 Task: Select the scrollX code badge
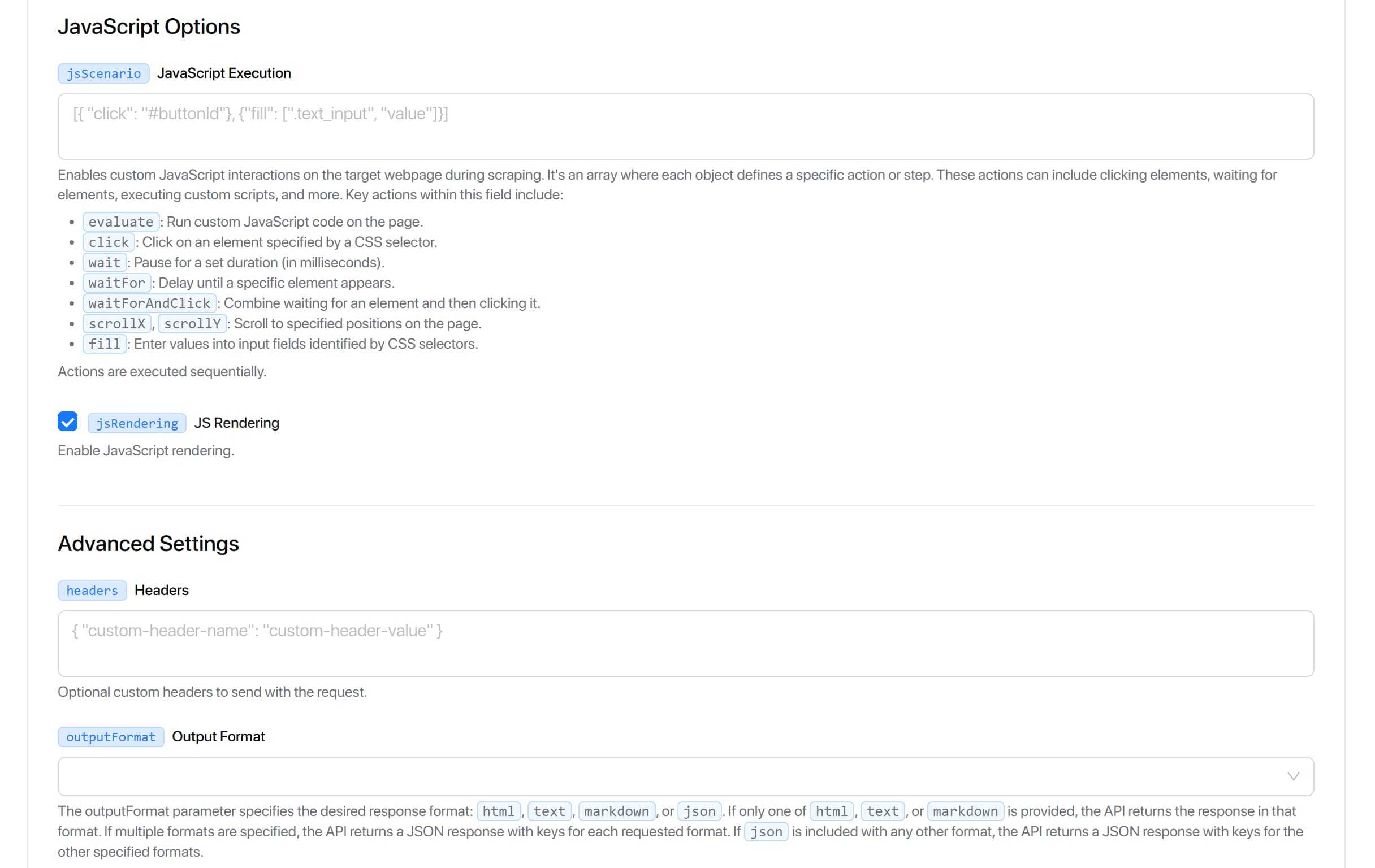tap(116, 324)
